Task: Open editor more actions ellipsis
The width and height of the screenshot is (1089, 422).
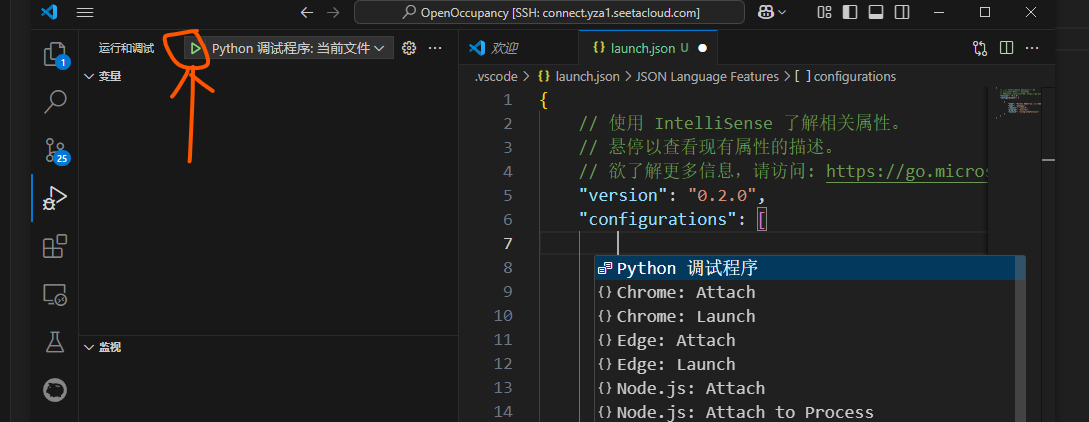Action: click(x=1033, y=48)
